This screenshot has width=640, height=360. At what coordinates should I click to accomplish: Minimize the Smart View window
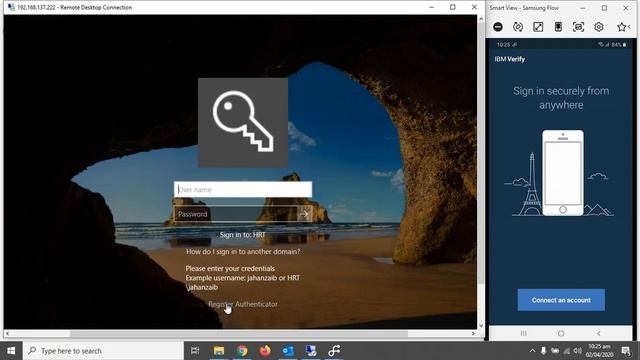[582, 8]
